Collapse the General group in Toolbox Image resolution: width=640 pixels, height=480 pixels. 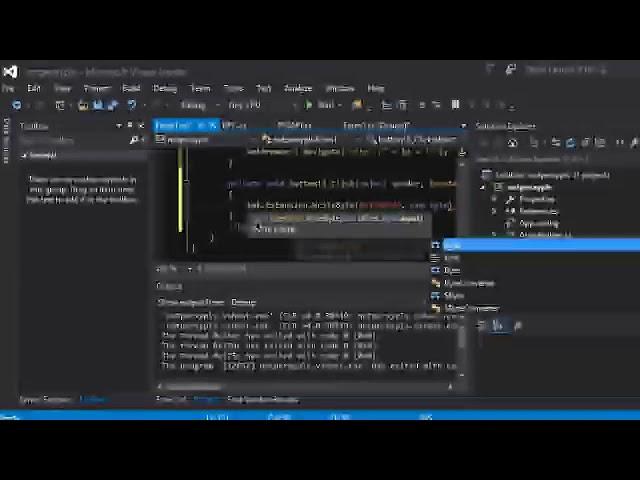(24, 156)
